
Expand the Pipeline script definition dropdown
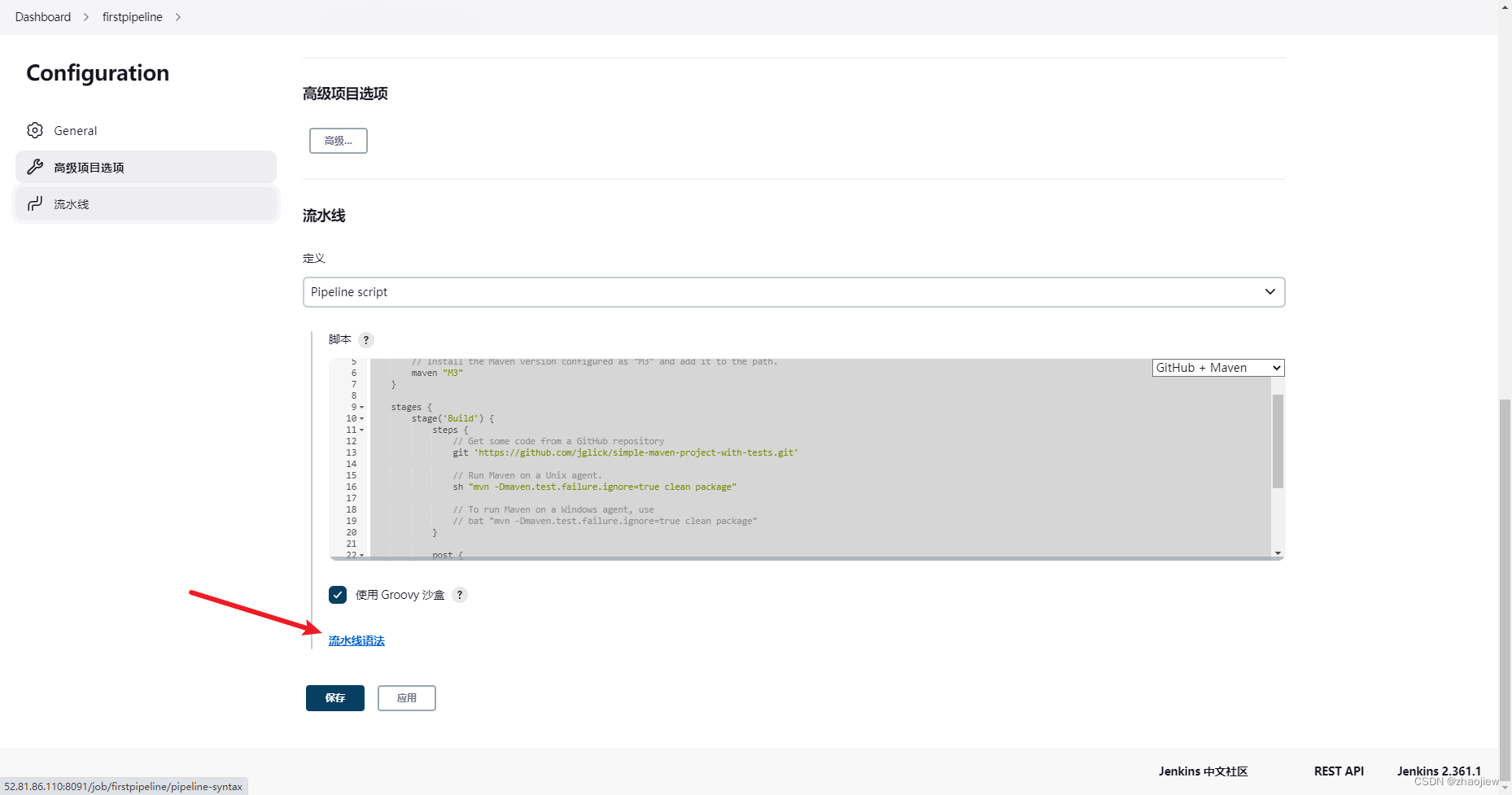[793, 292]
